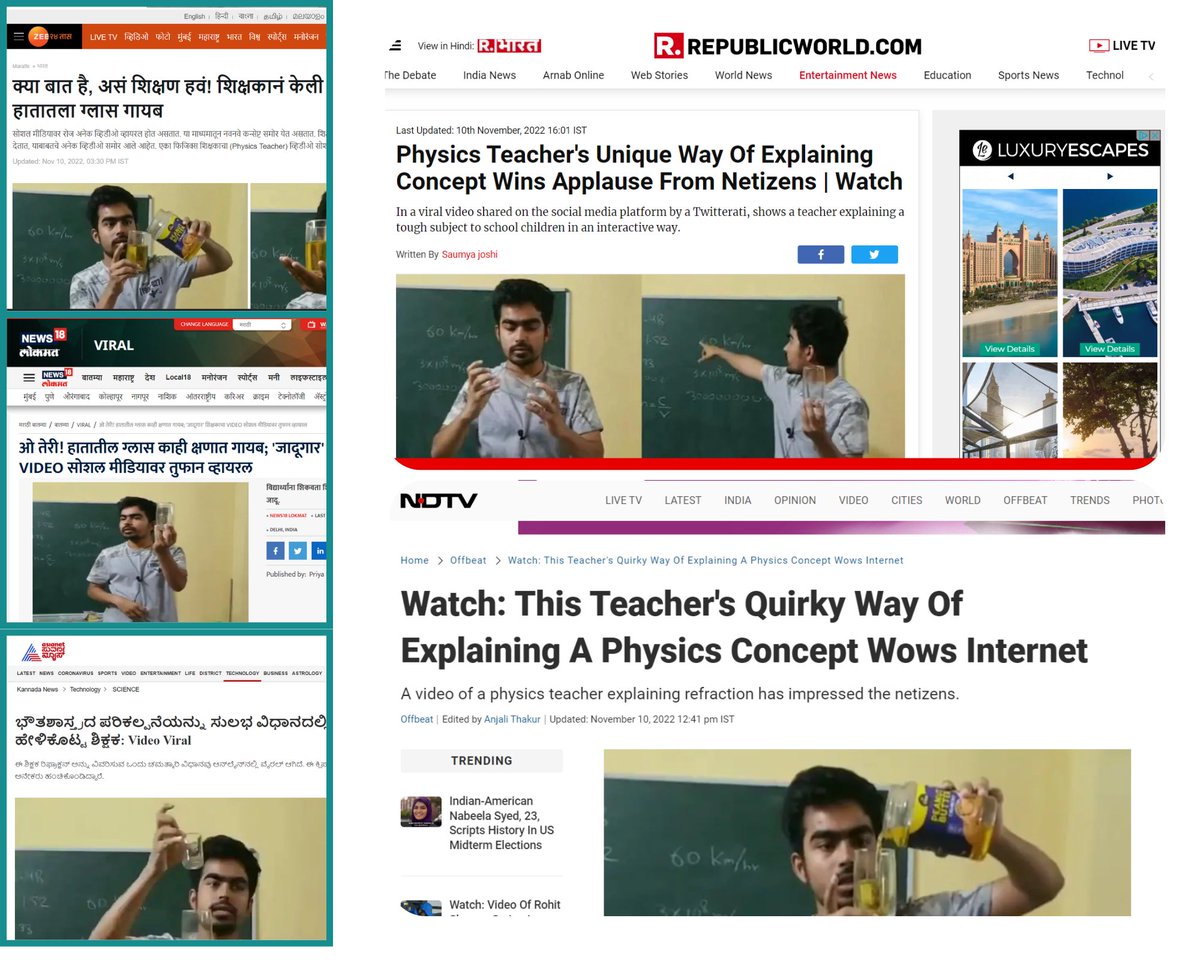Open CORONAVIRUS tab on Asianet site
1200x960 pixels.
(76, 673)
